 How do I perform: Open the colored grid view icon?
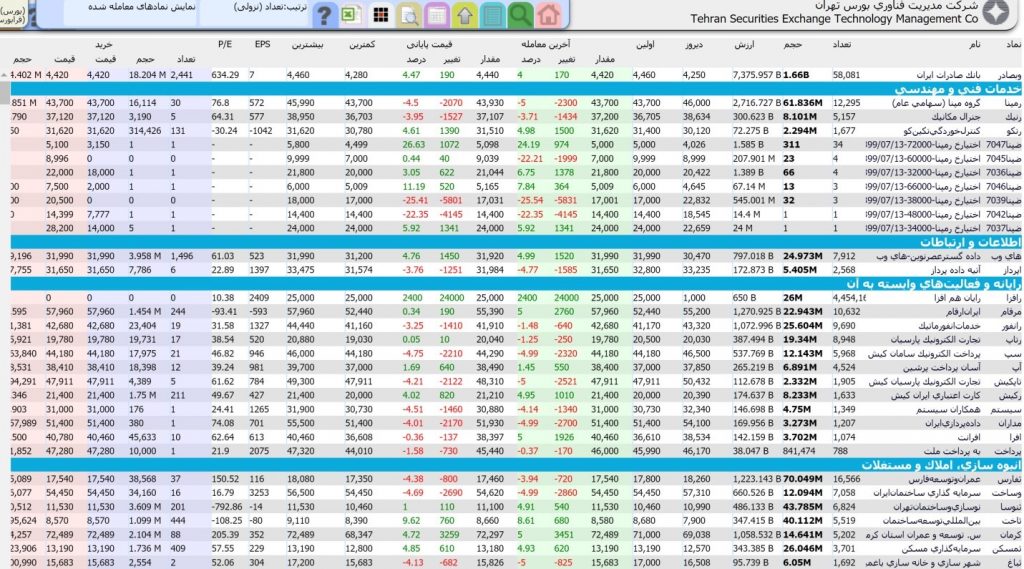tap(381, 14)
